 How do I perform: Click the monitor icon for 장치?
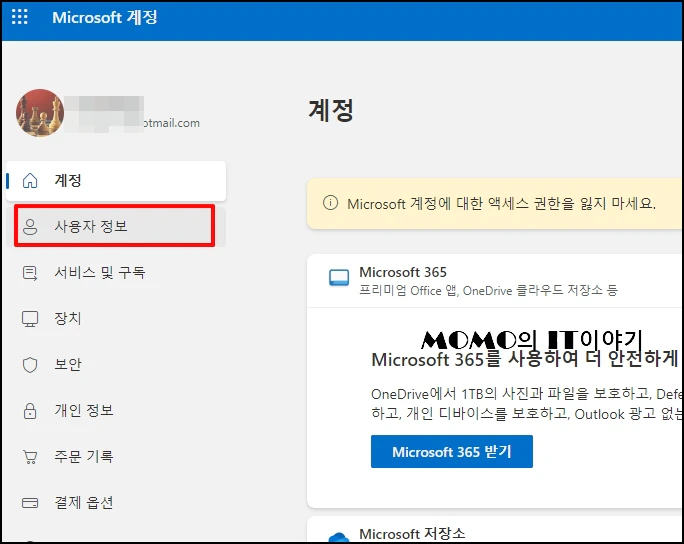pyautogui.click(x=30, y=318)
